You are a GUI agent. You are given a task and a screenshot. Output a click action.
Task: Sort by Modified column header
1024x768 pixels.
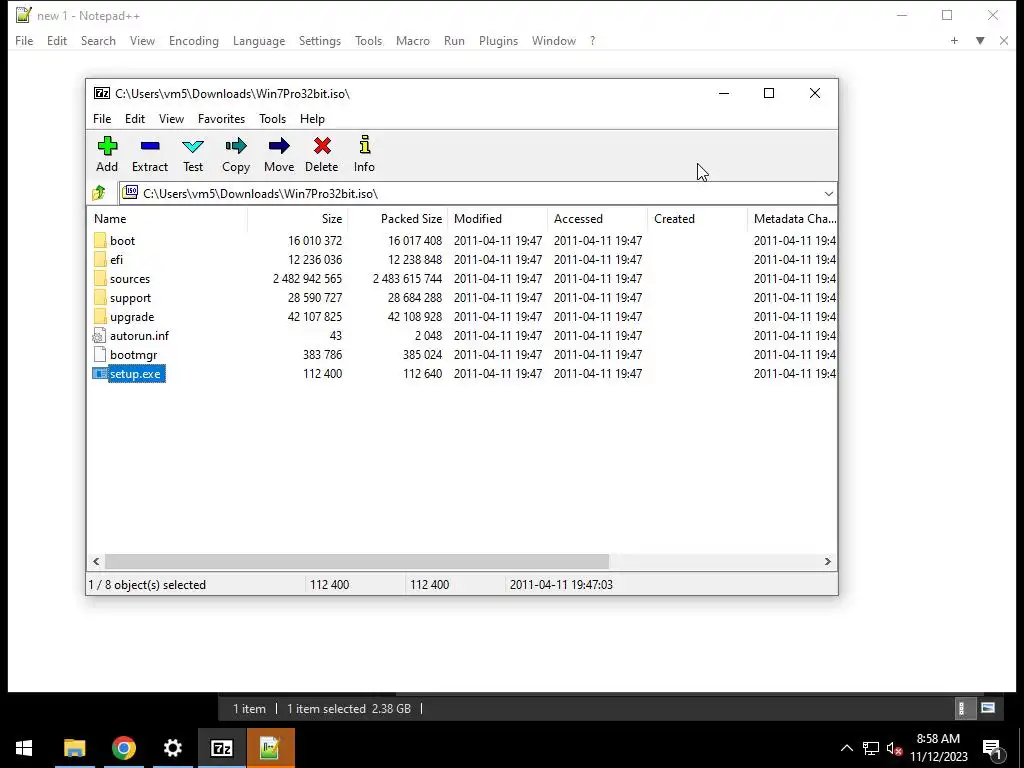[498, 219]
